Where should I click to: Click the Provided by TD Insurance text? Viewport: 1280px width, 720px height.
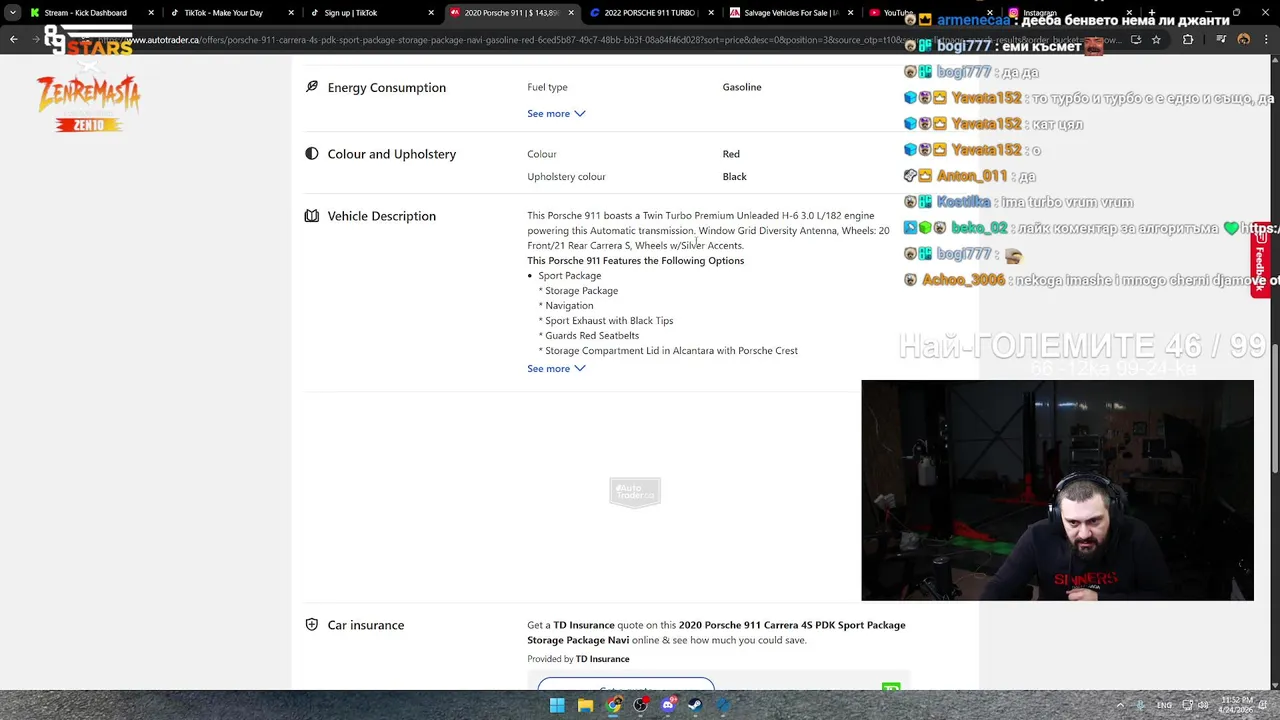click(x=578, y=659)
